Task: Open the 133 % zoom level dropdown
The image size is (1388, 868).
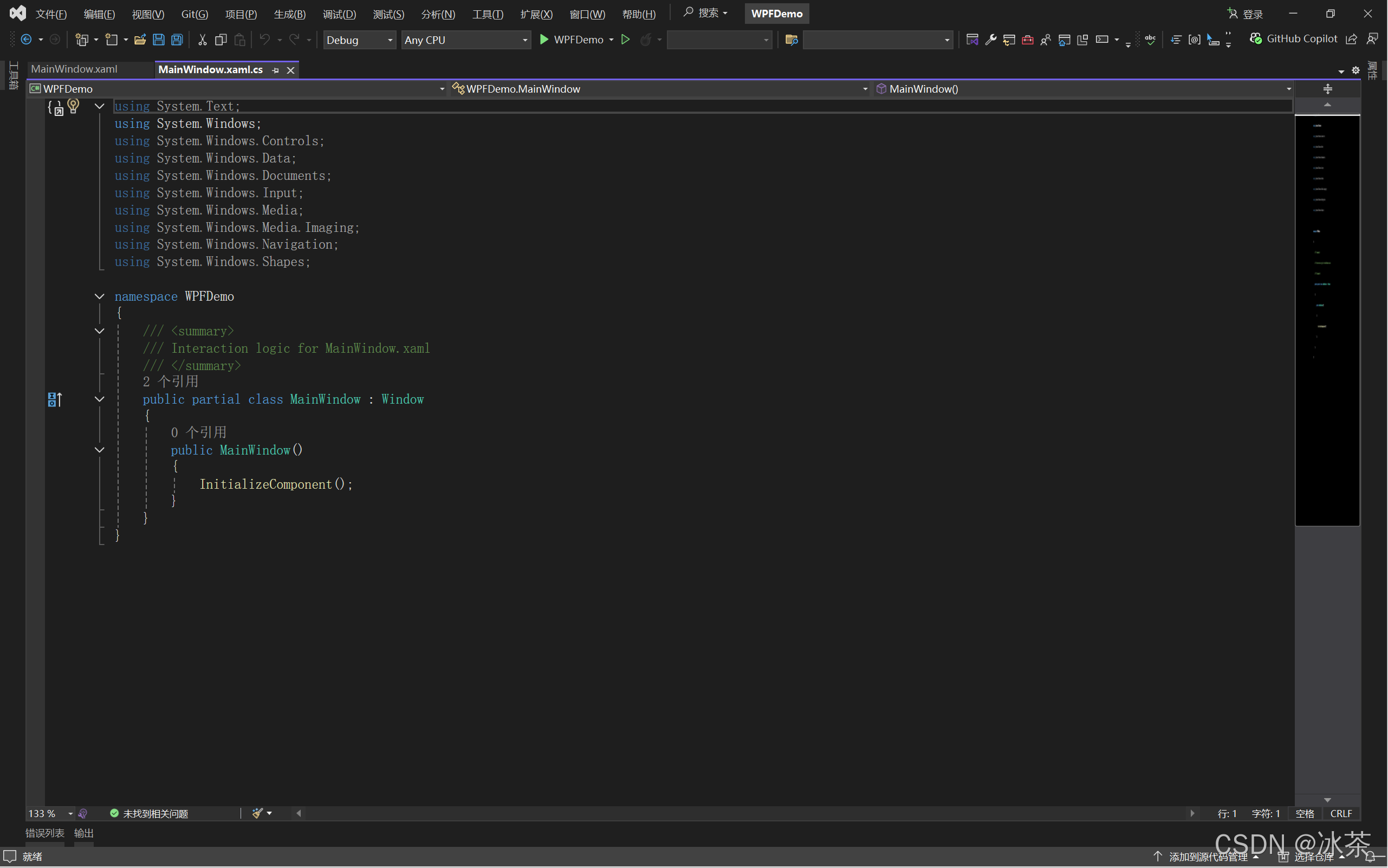Action: [70, 813]
